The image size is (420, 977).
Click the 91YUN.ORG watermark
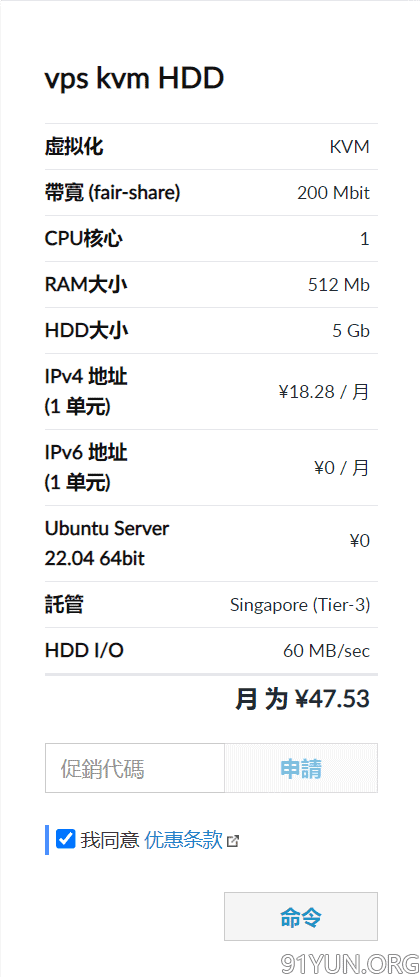[350, 963]
